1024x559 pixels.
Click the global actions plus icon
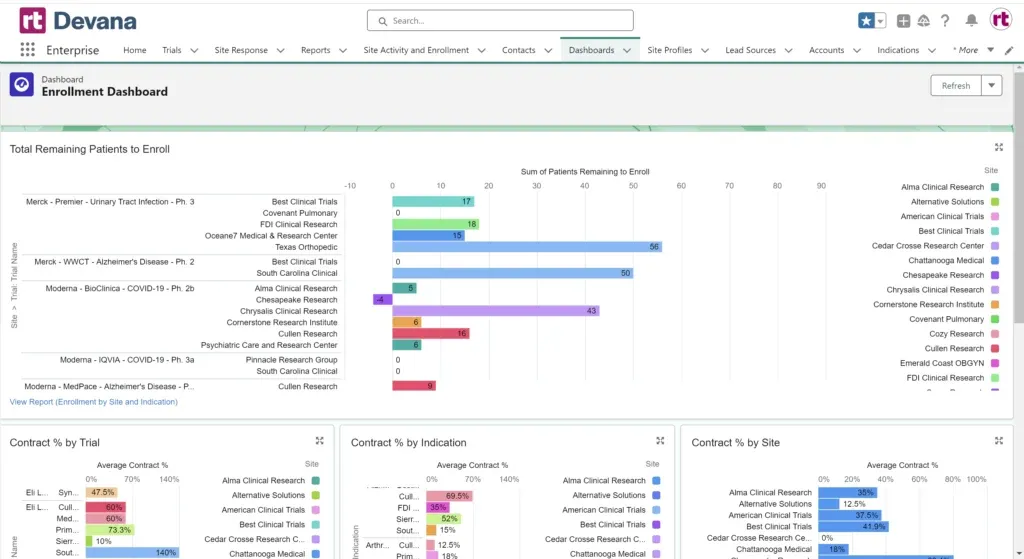903,21
